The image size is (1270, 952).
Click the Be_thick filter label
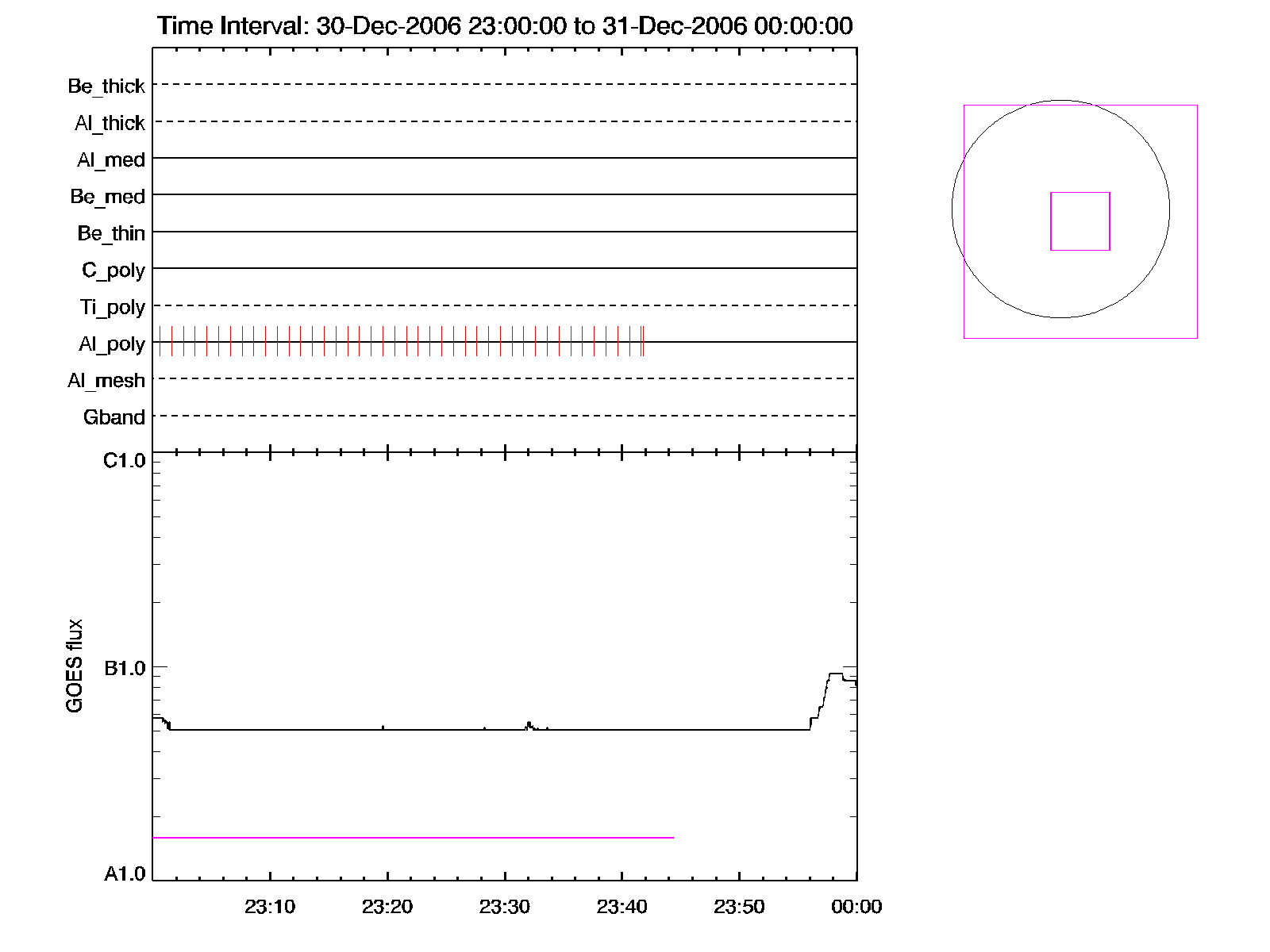click(x=106, y=86)
